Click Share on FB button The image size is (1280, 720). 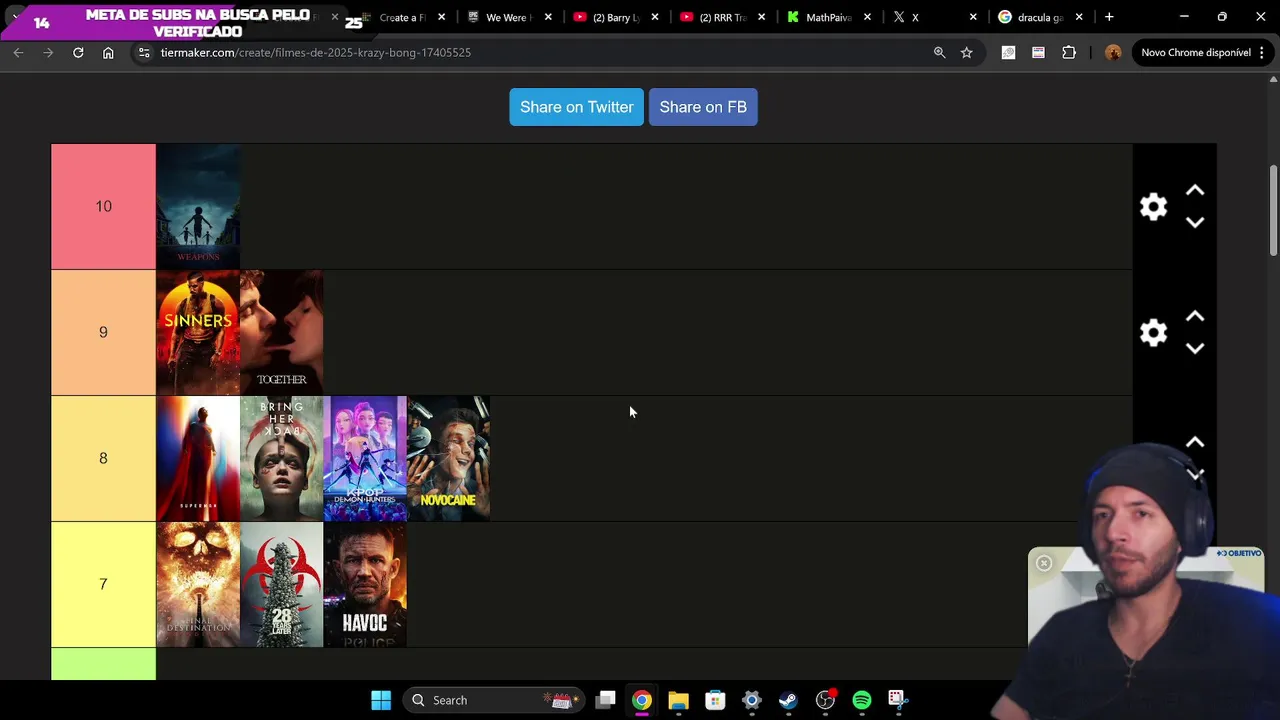pyautogui.click(x=703, y=107)
